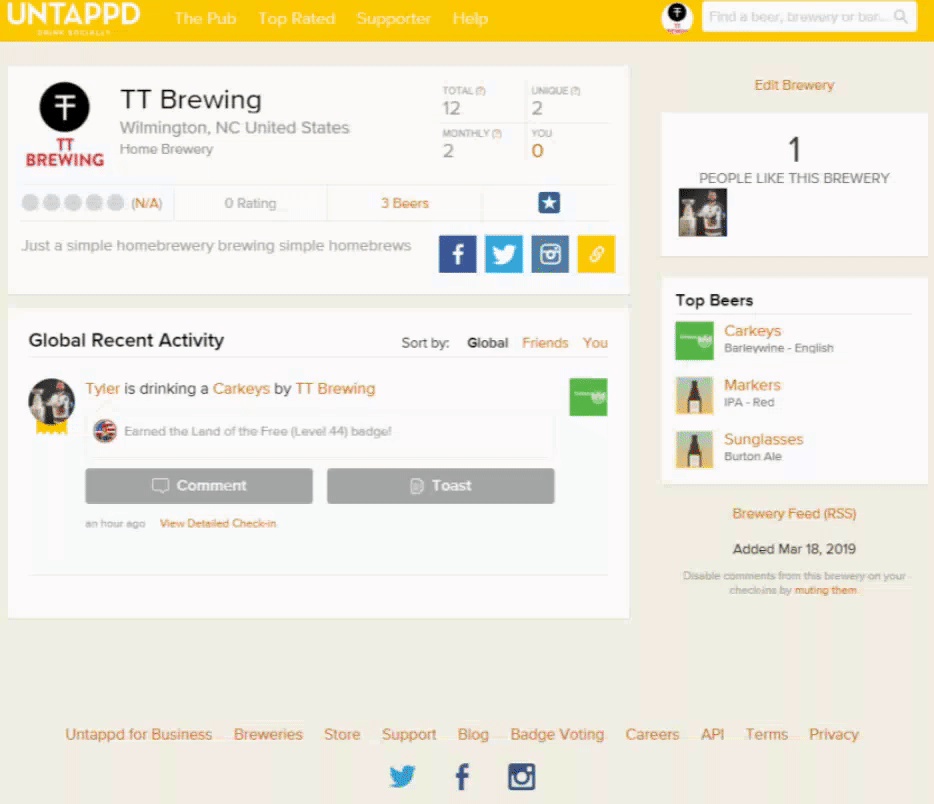Focus the beer, brewery or bar search field
The image size is (934, 804).
point(809,17)
